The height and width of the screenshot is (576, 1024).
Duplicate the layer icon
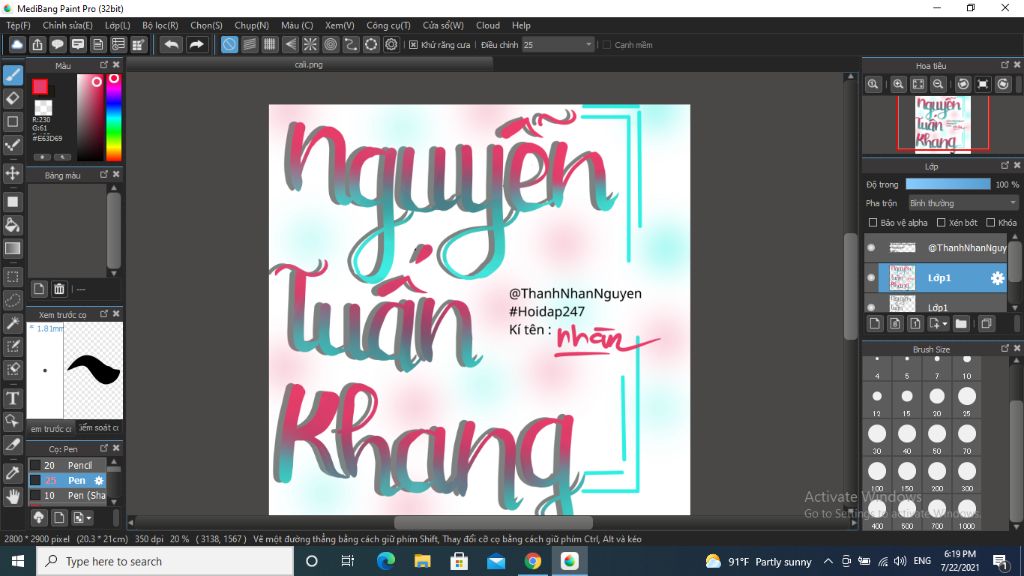[986, 323]
